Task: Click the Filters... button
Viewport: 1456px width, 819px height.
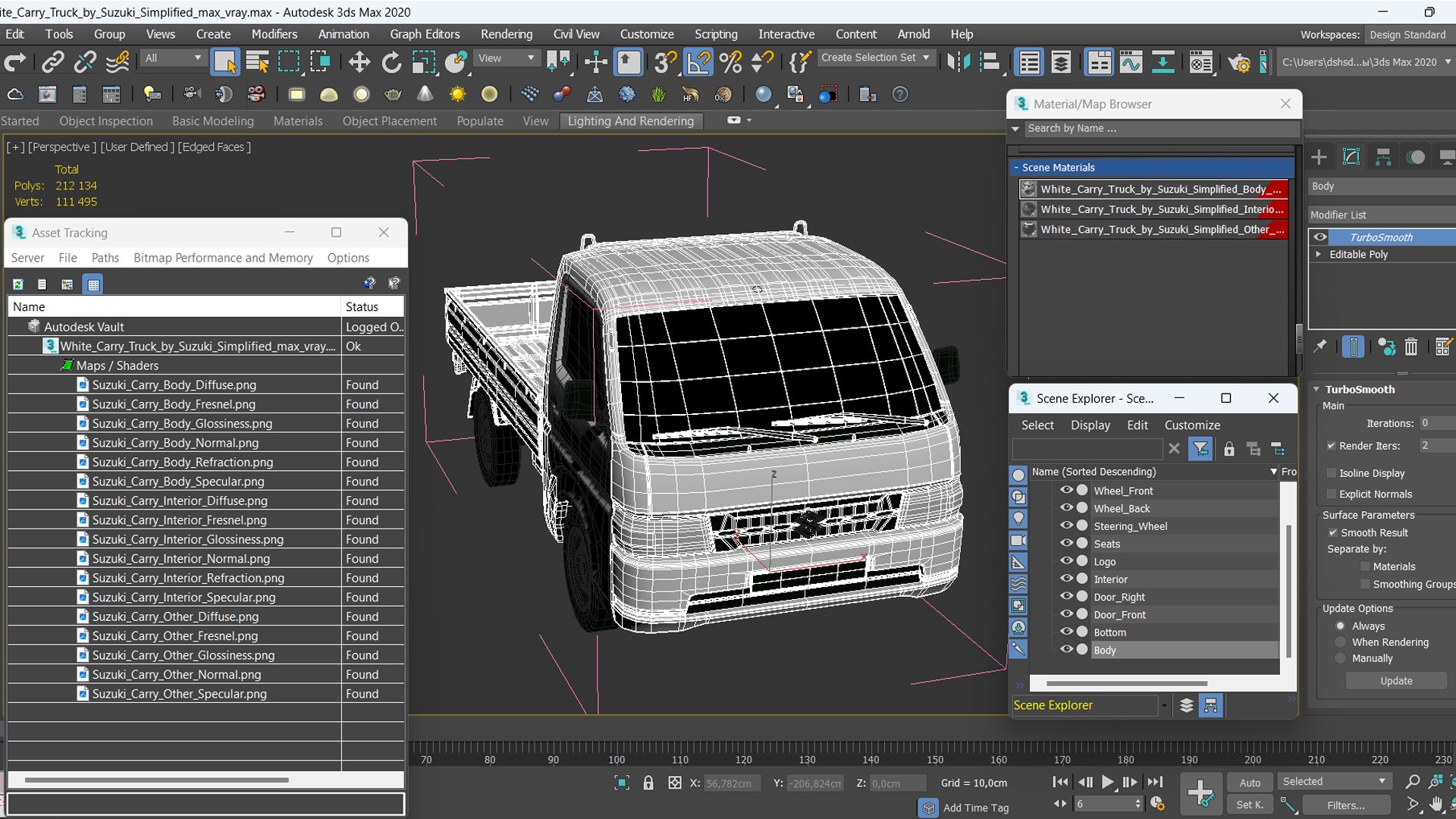Action: (1346, 805)
